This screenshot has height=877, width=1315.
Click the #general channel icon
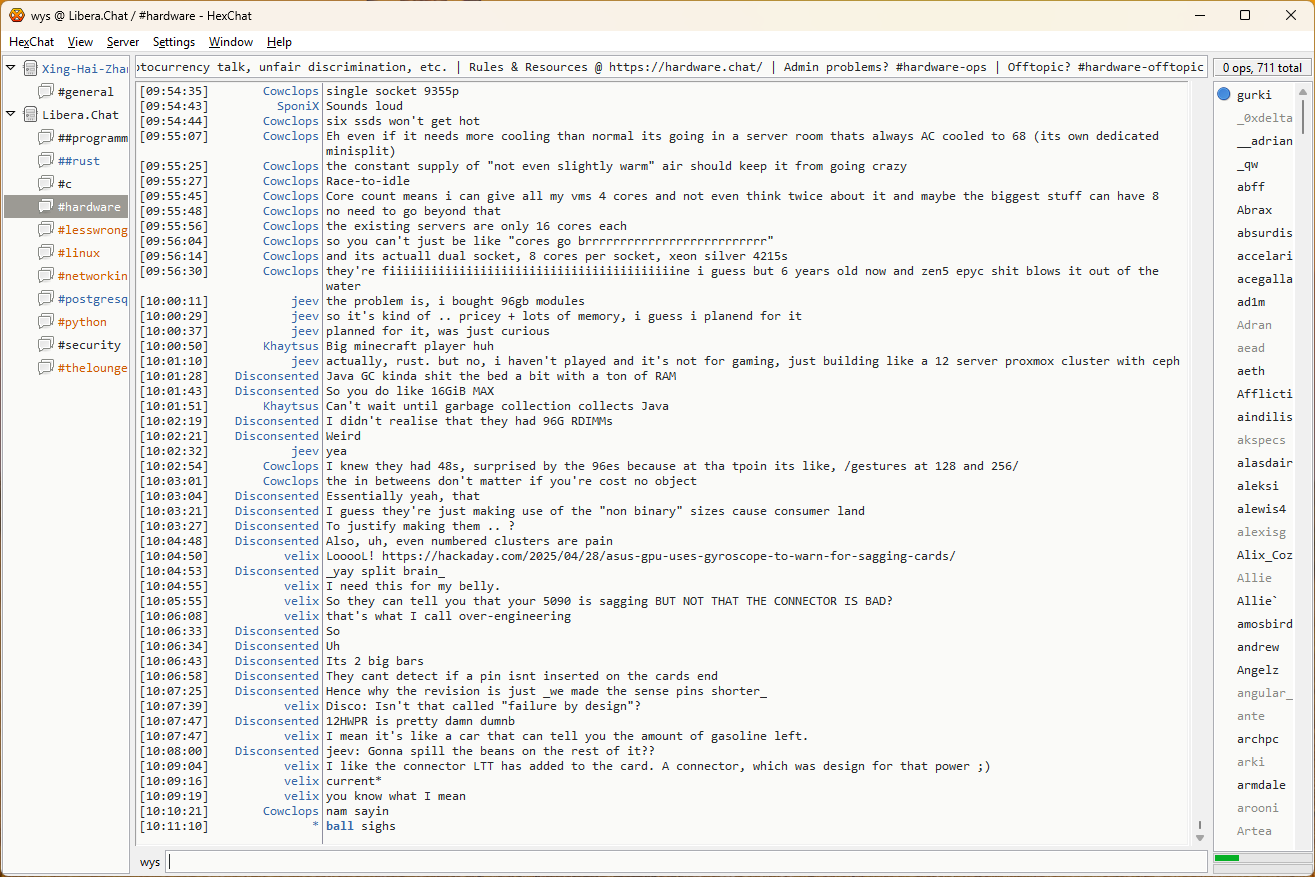(46, 92)
